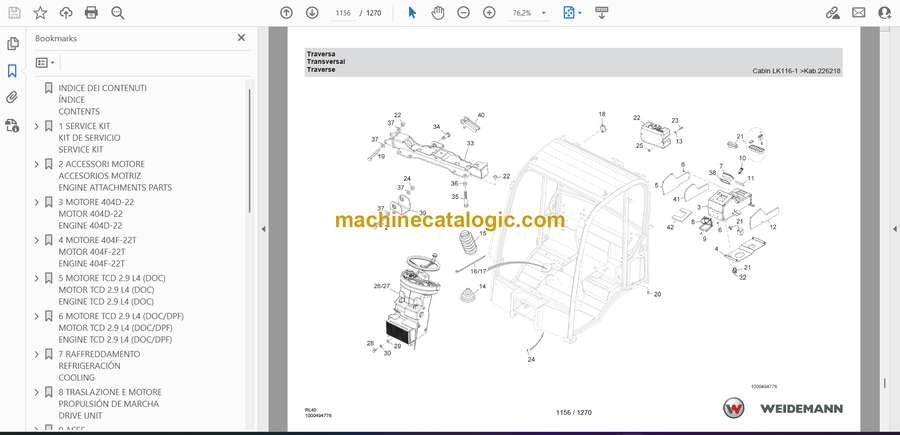Activate the arrow Selection tool
This screenshot has height=435, width=900.
point(412,13)
